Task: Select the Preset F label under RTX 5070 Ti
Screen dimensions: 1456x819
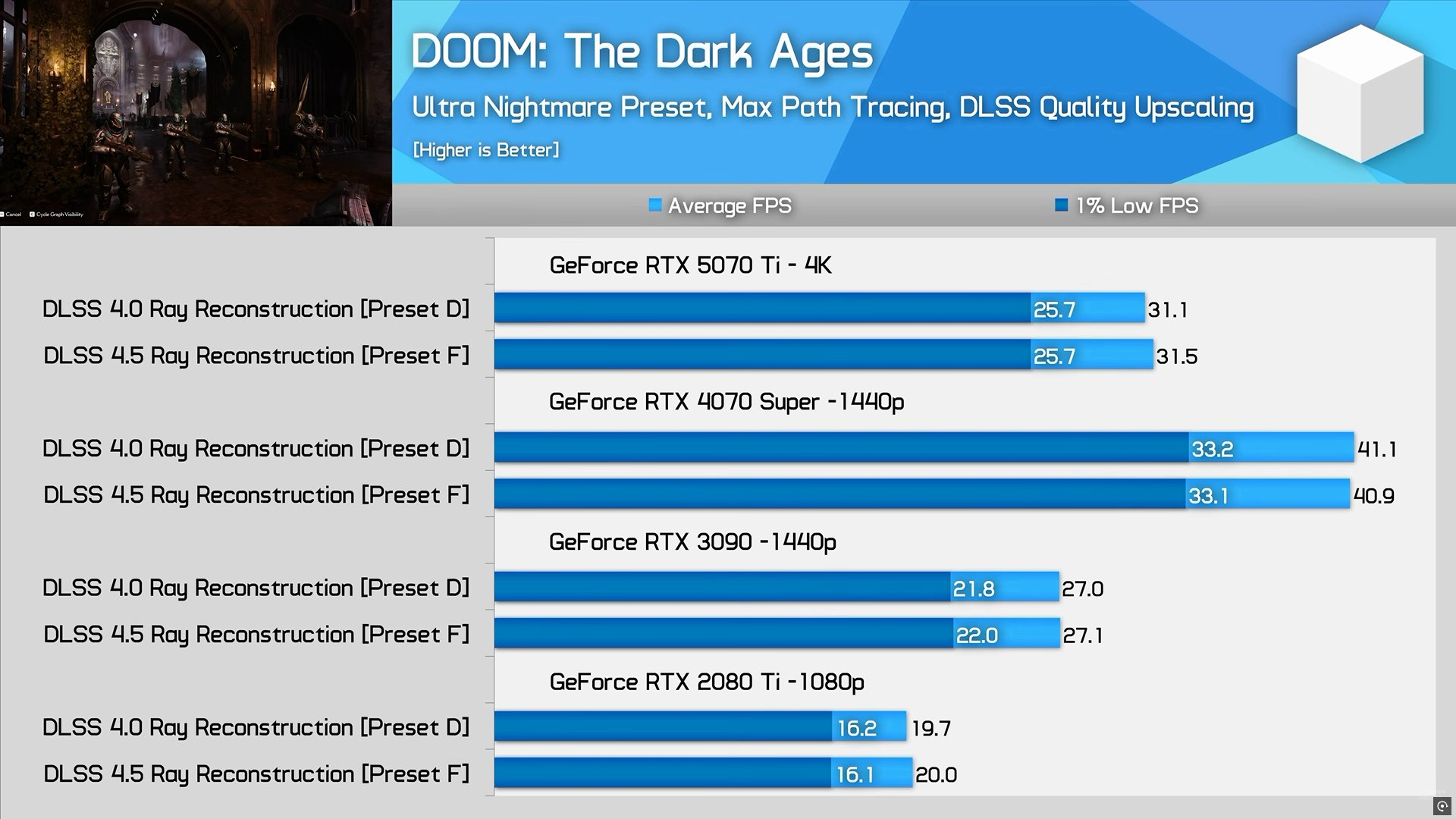Action: 256,355
